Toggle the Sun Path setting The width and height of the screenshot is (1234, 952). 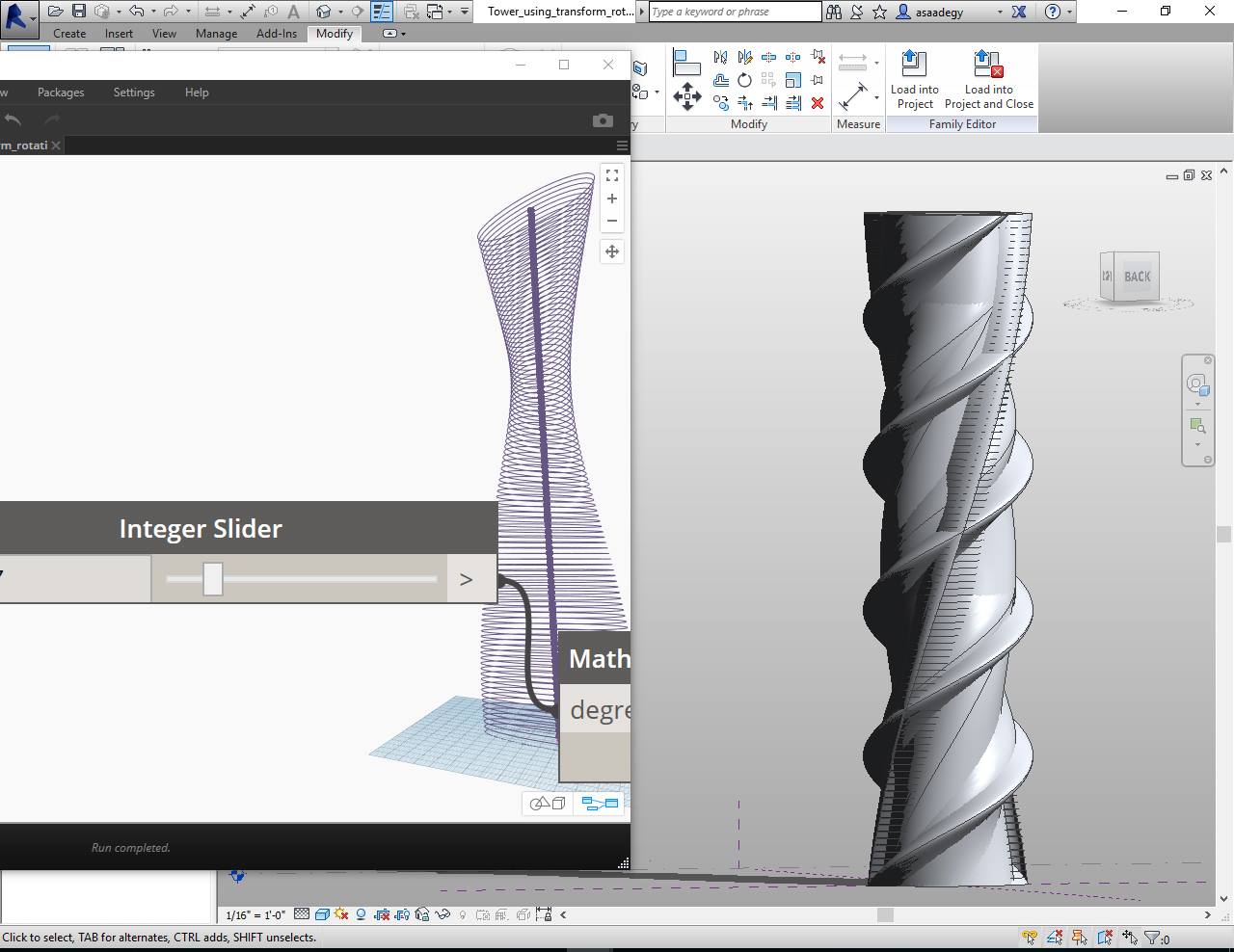tap(340, 915)
